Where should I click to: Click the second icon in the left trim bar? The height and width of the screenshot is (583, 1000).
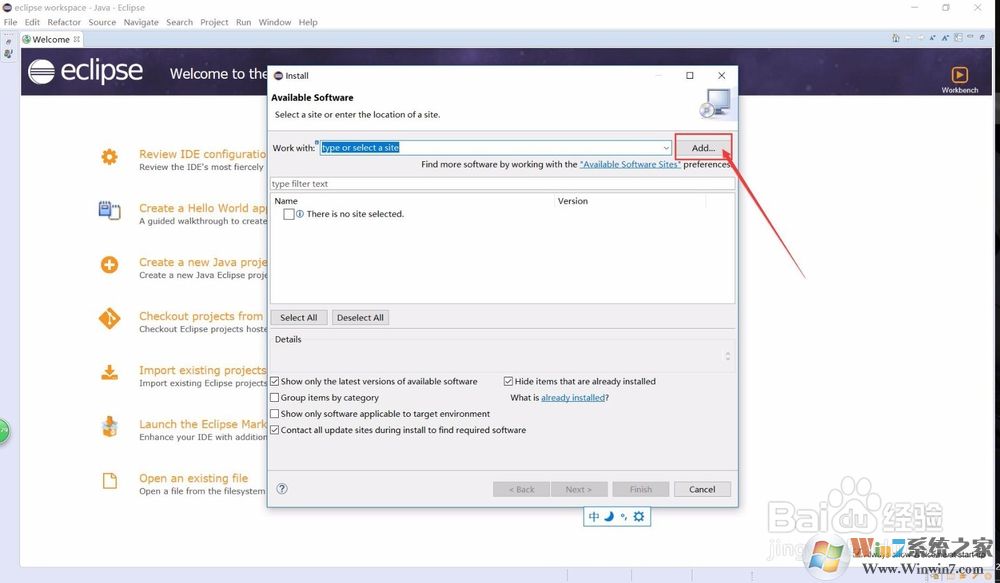8,54
